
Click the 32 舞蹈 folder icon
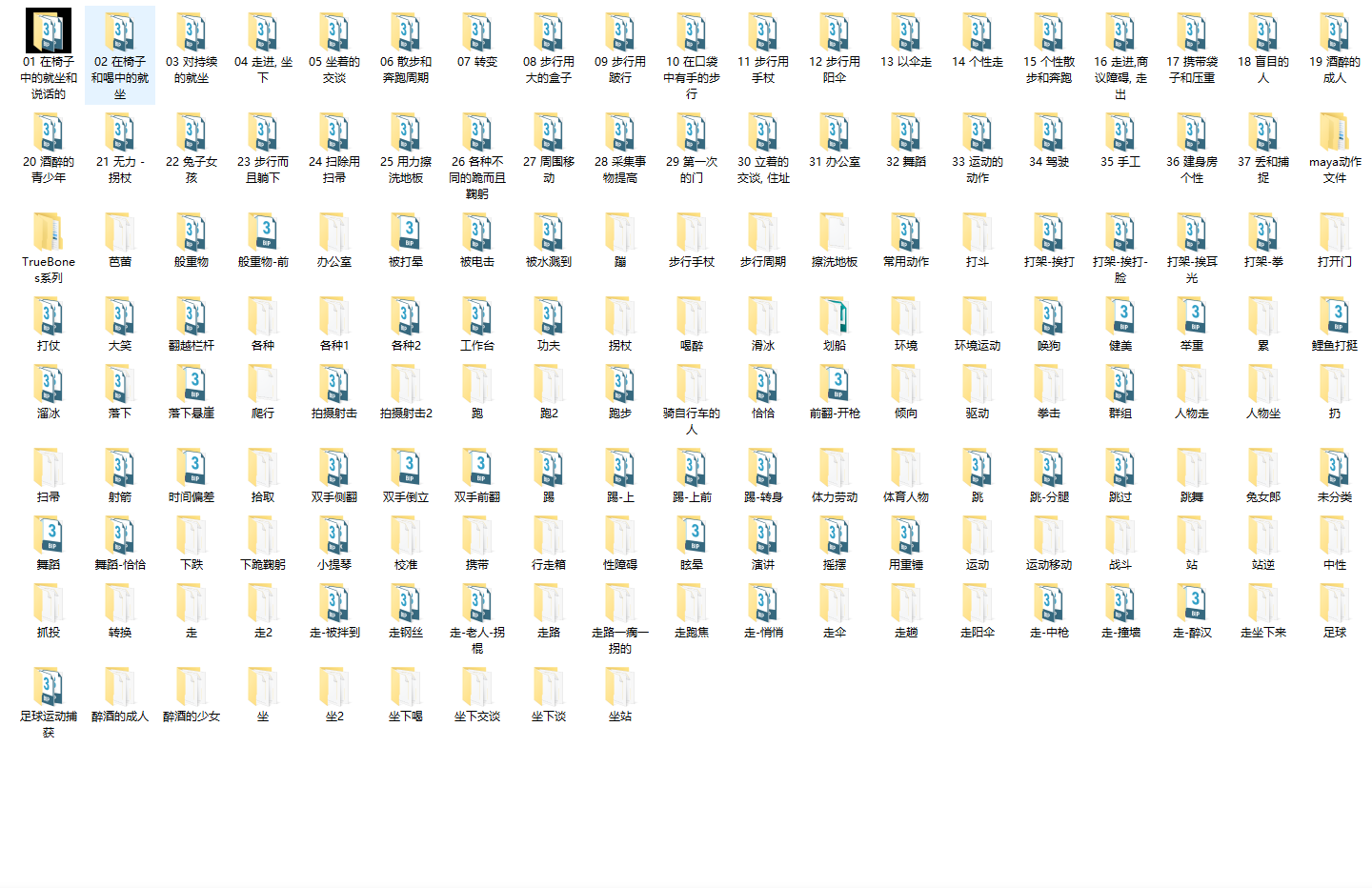(906, 131)
